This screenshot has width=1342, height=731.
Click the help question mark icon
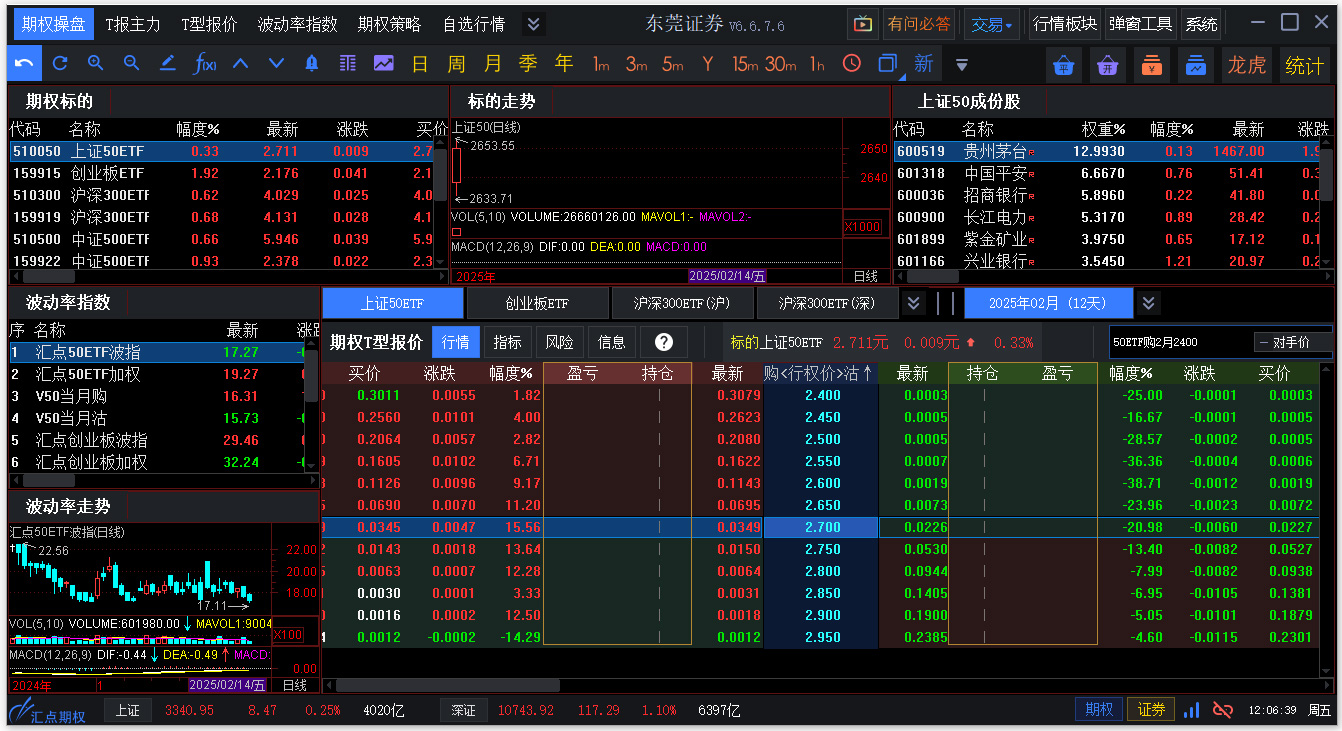(664, 342)
